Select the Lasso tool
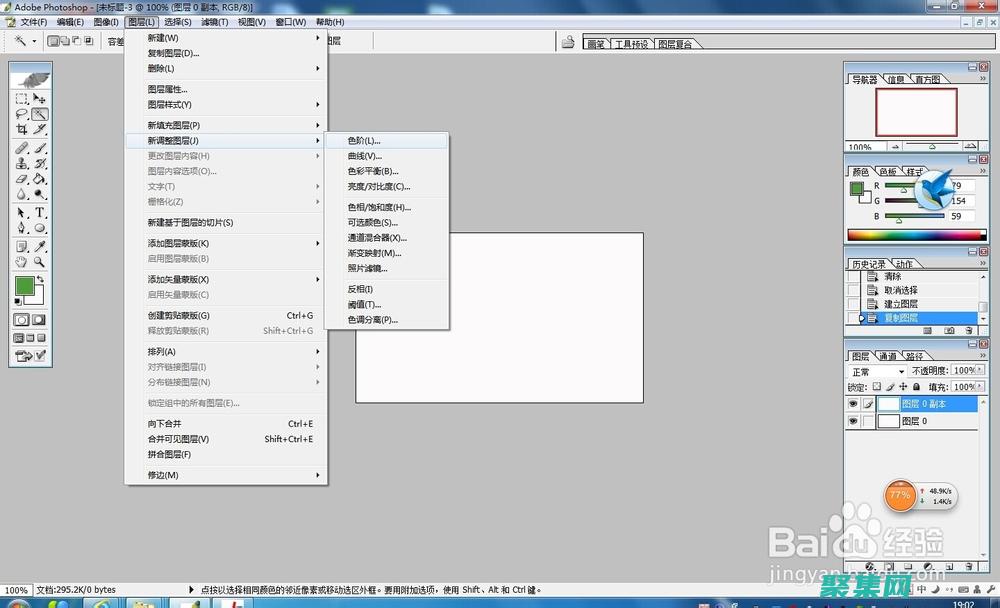 pyautogui.click(x=22, y=114)
